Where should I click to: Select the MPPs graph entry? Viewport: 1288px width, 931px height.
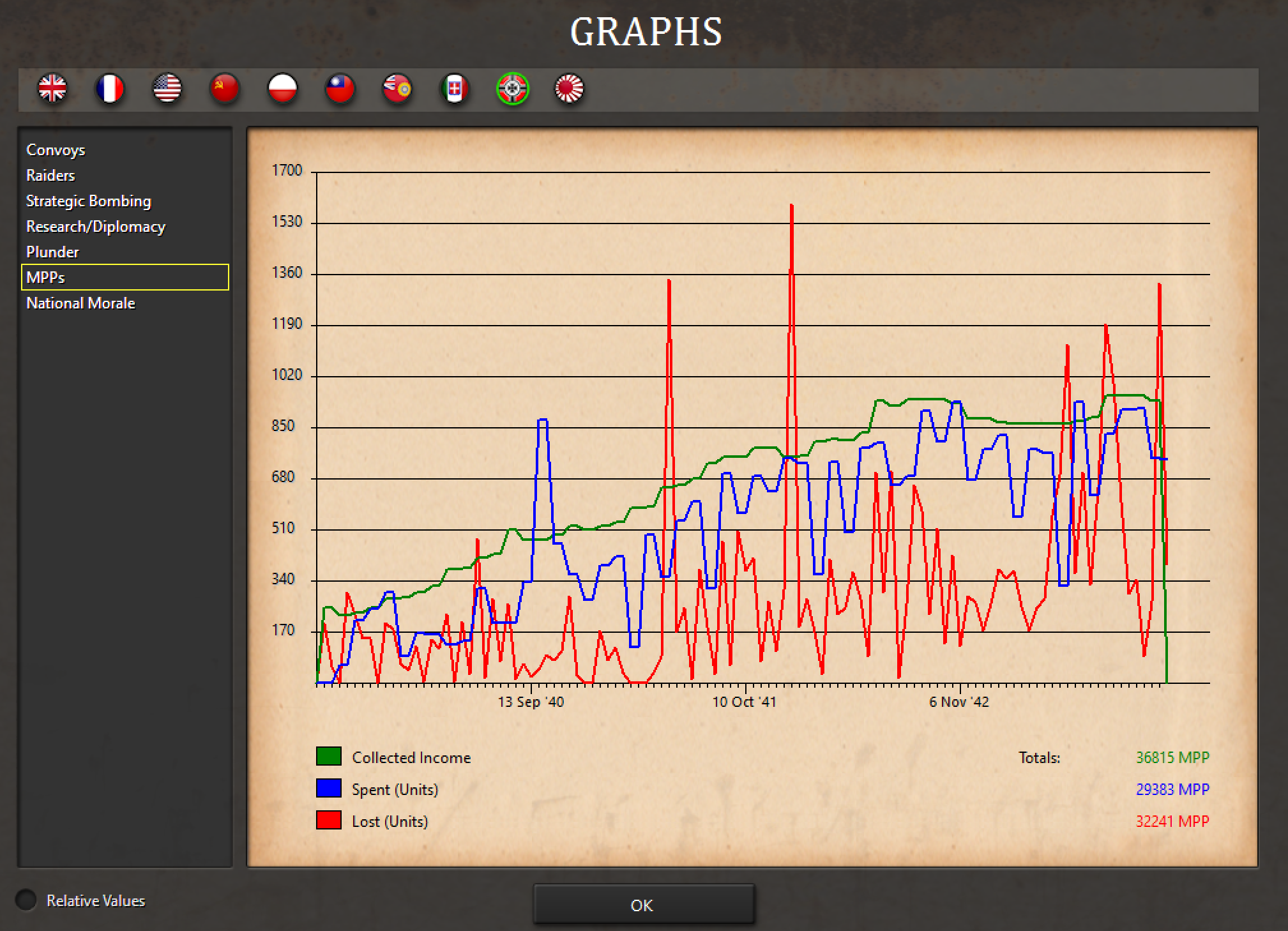125,277
